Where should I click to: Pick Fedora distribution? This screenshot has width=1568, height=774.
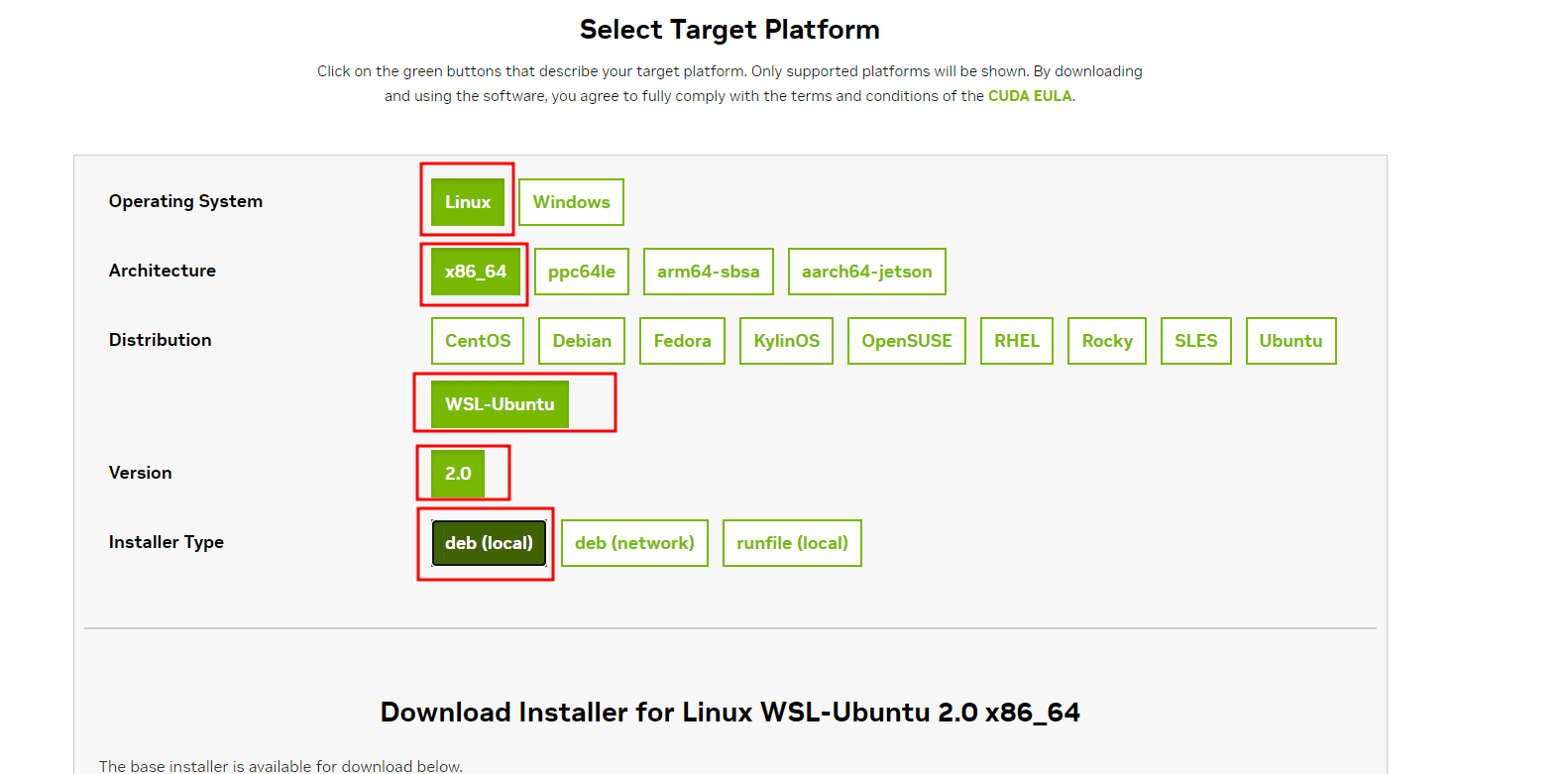683,341
